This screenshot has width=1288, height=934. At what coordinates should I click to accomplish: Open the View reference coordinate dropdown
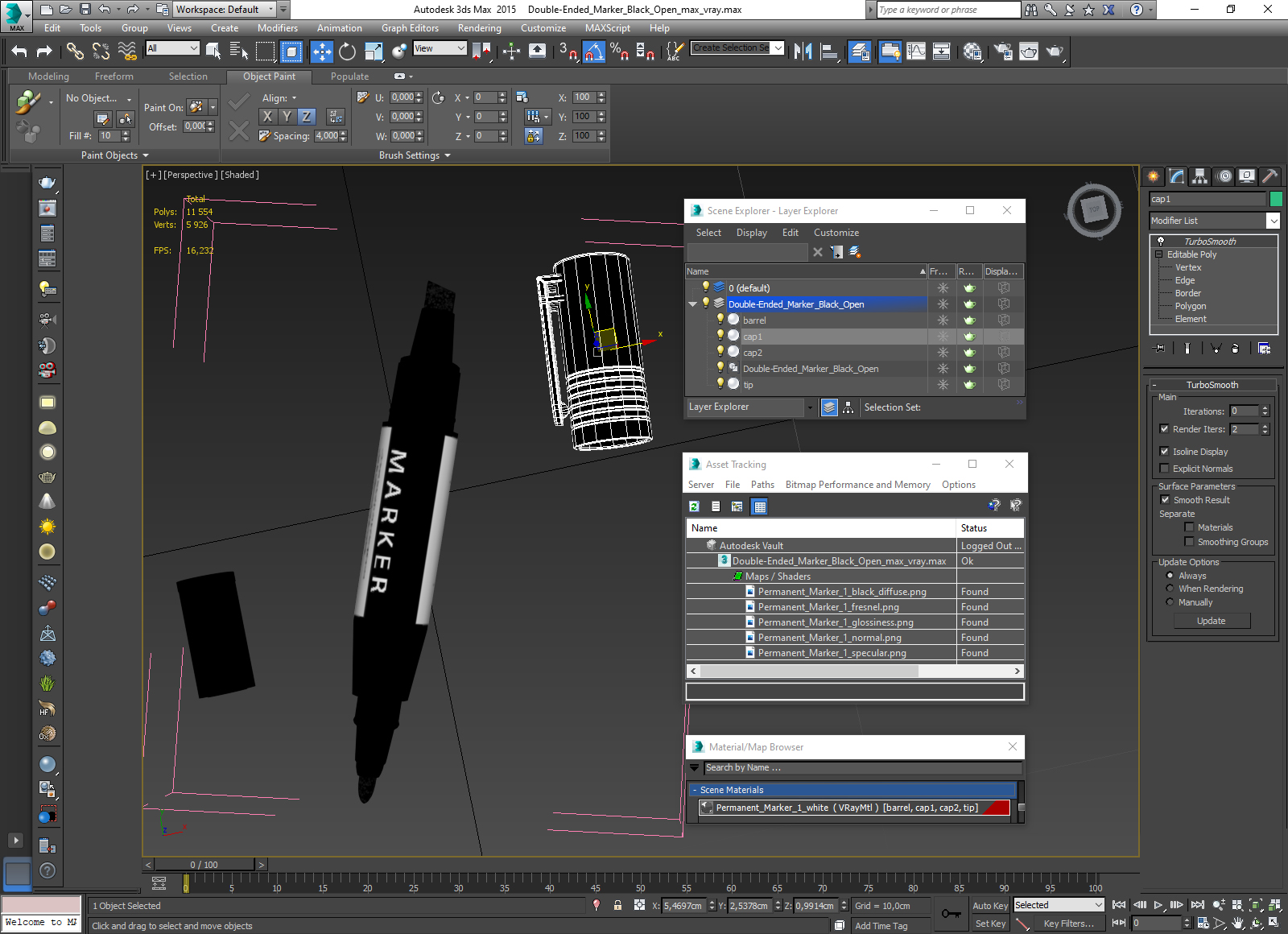pos(440,48)
